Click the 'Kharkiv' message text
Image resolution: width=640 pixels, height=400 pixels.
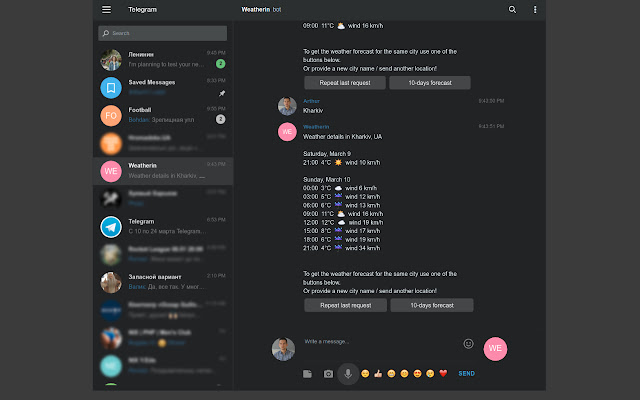coord(313,111)
